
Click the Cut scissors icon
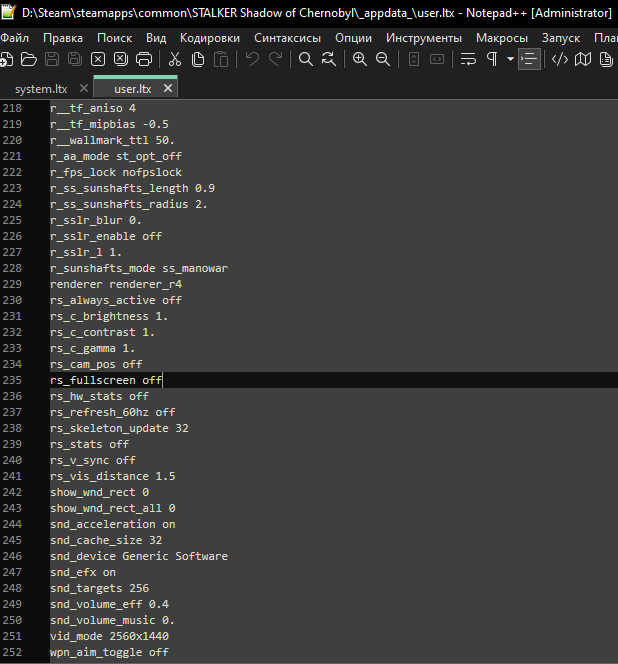[x=175, y=59]
